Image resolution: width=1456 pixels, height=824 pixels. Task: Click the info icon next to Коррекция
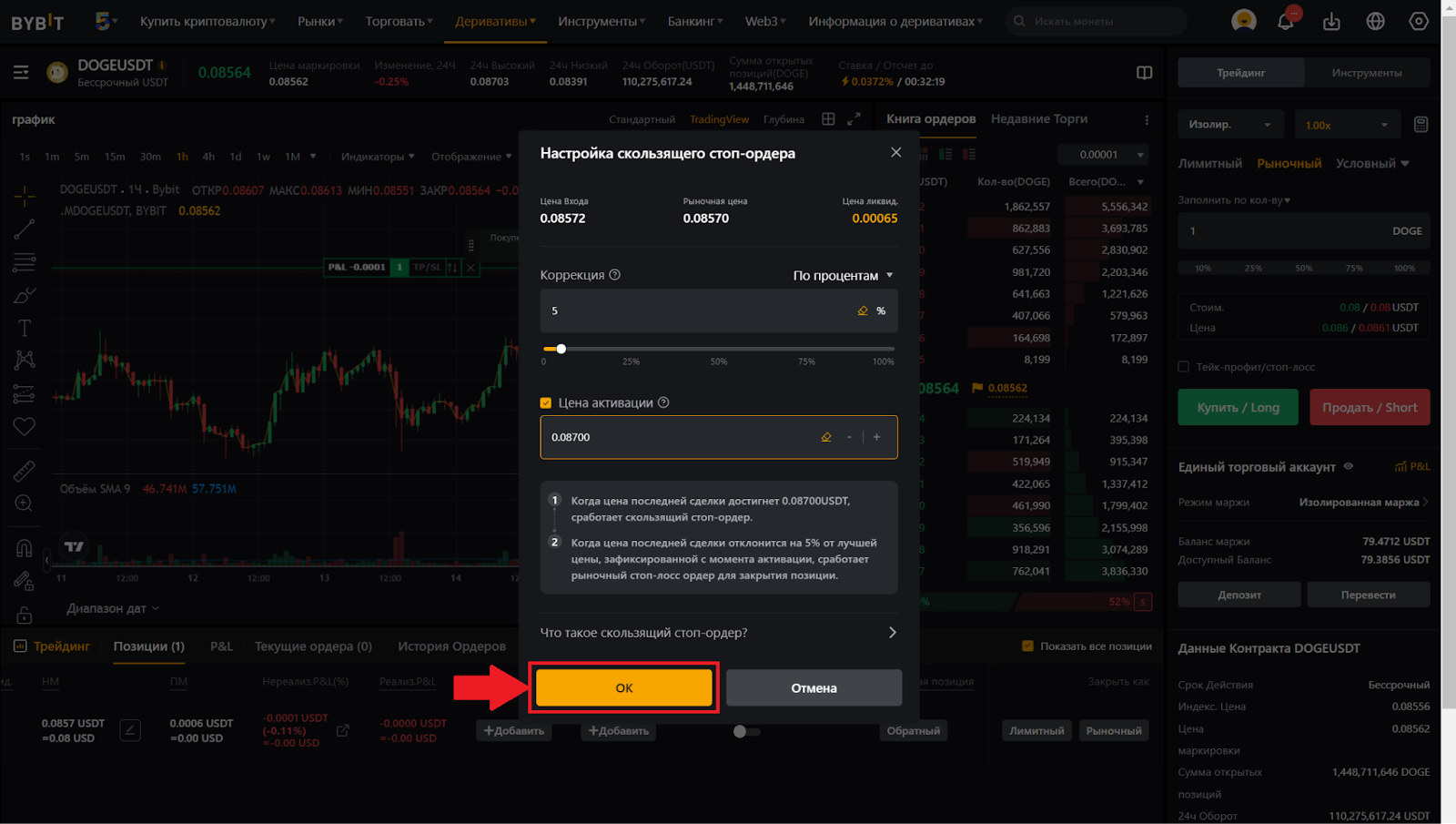pyautogui.click(x=615, y=275)
